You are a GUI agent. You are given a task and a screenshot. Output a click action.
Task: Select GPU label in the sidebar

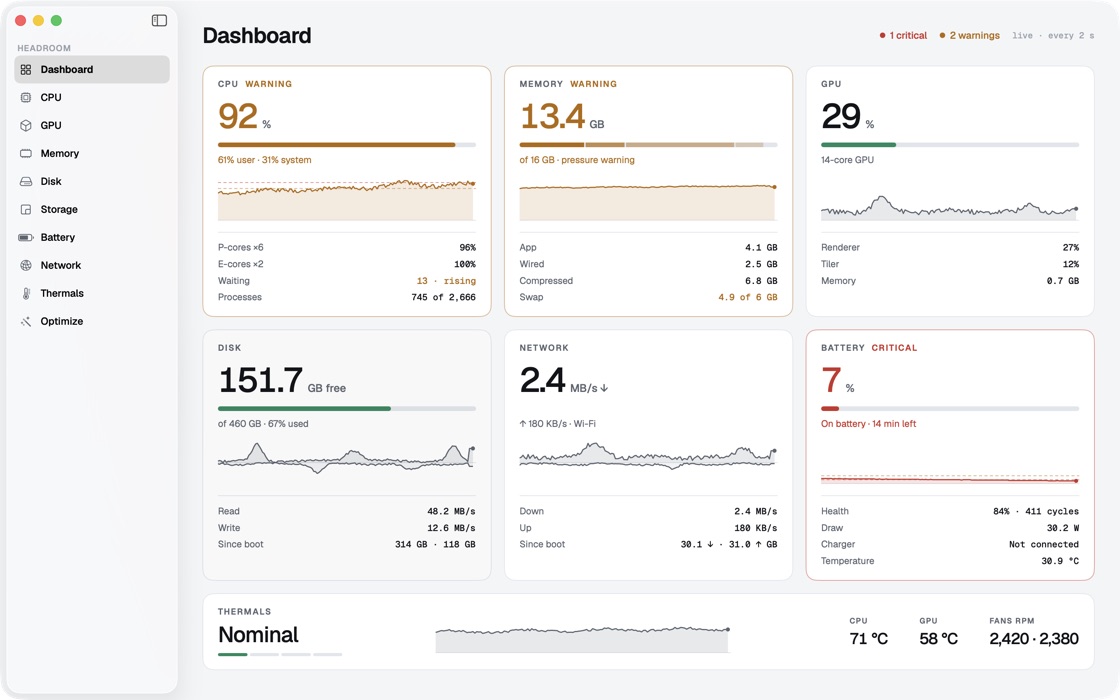51,125
